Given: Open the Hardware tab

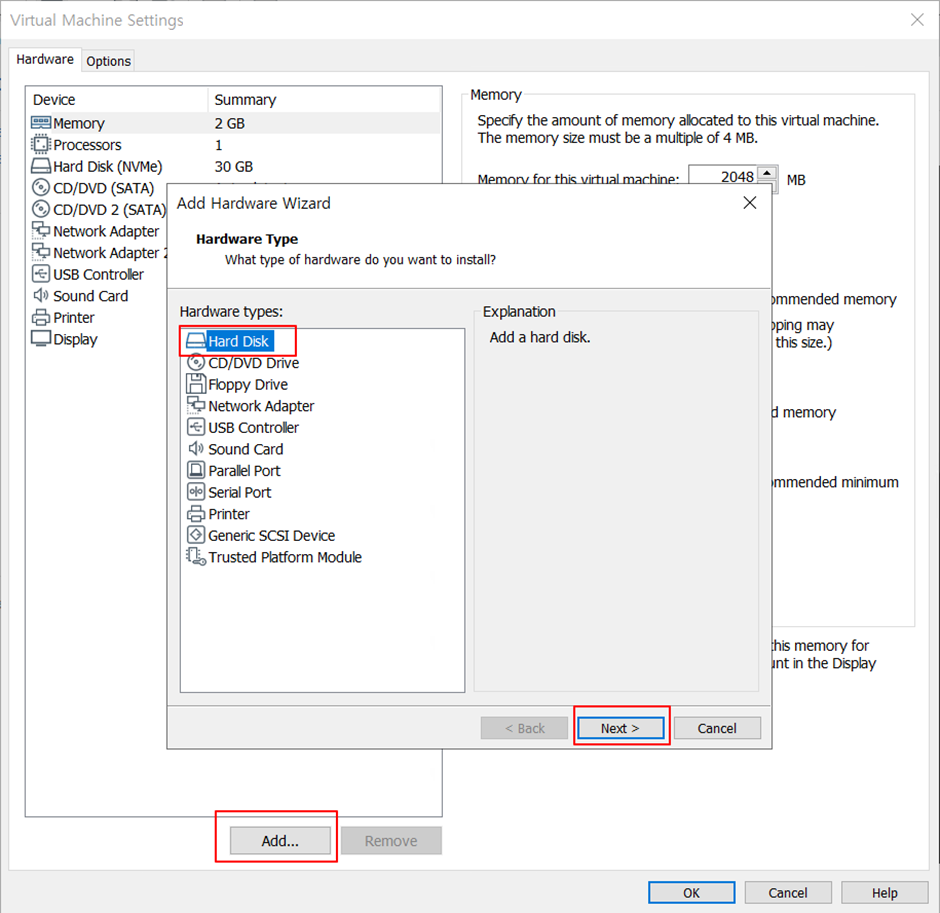Looking at the screenshot, I should (44, 59).
